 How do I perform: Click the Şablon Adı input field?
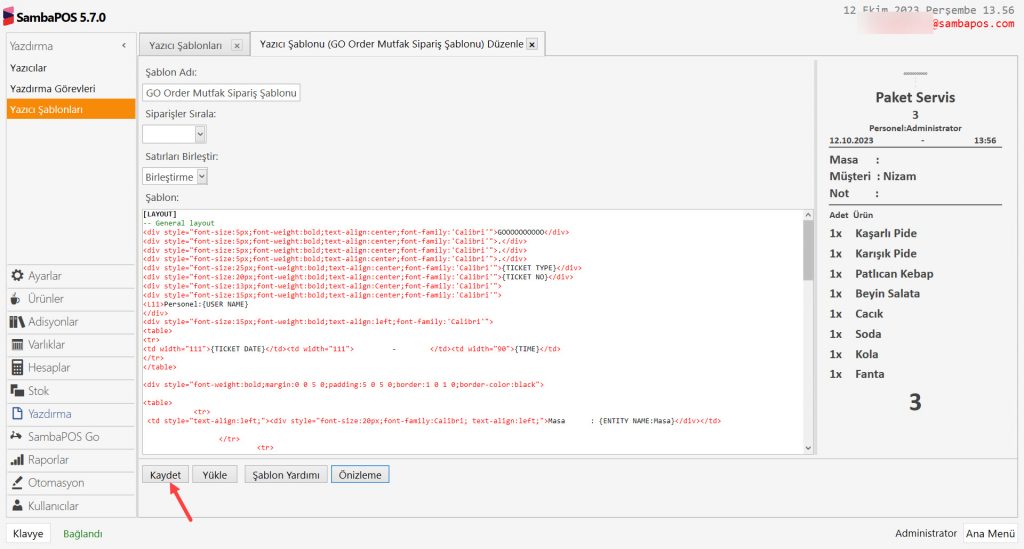click(x=221, y=93)
